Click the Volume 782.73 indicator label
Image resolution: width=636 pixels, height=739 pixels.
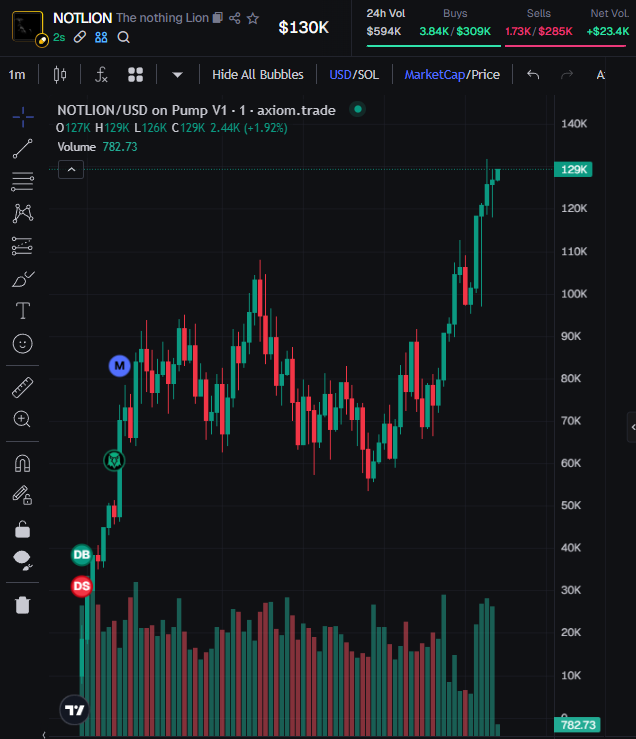98,147
